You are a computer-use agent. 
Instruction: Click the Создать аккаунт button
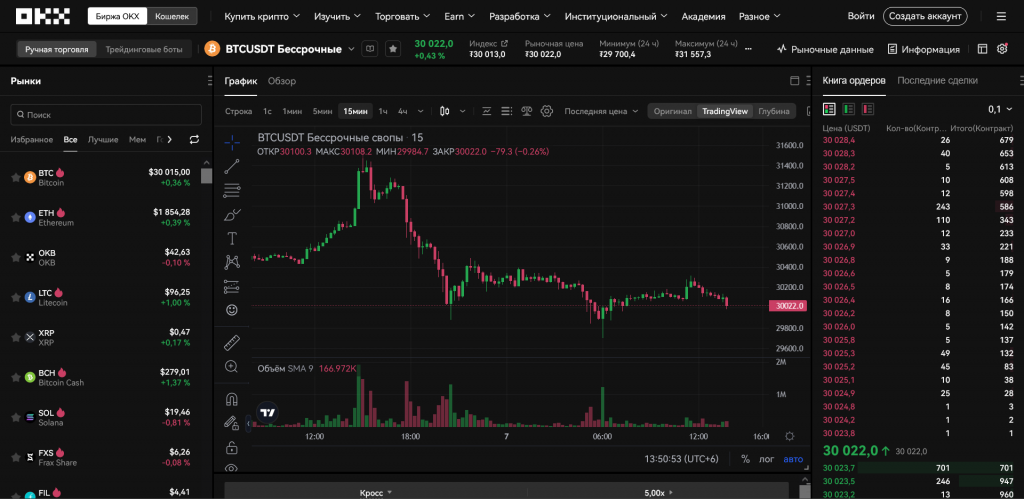pos(925,17)
